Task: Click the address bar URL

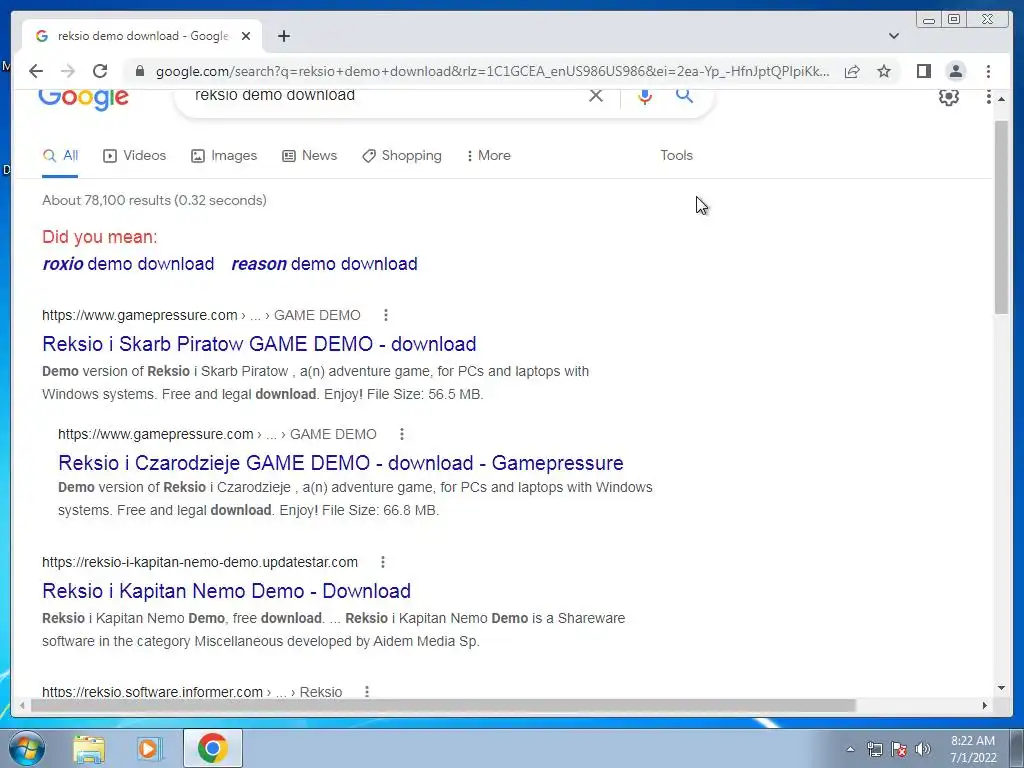Action: [492, 71]
